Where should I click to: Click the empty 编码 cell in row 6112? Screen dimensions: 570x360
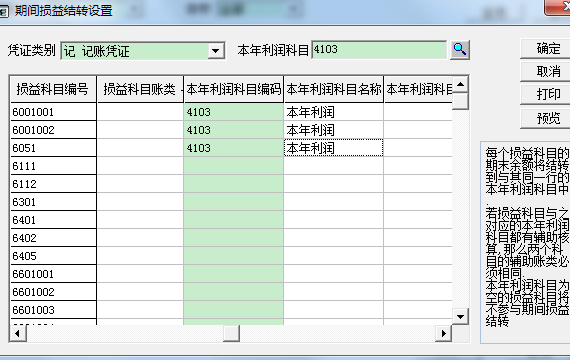click(234, 184)
